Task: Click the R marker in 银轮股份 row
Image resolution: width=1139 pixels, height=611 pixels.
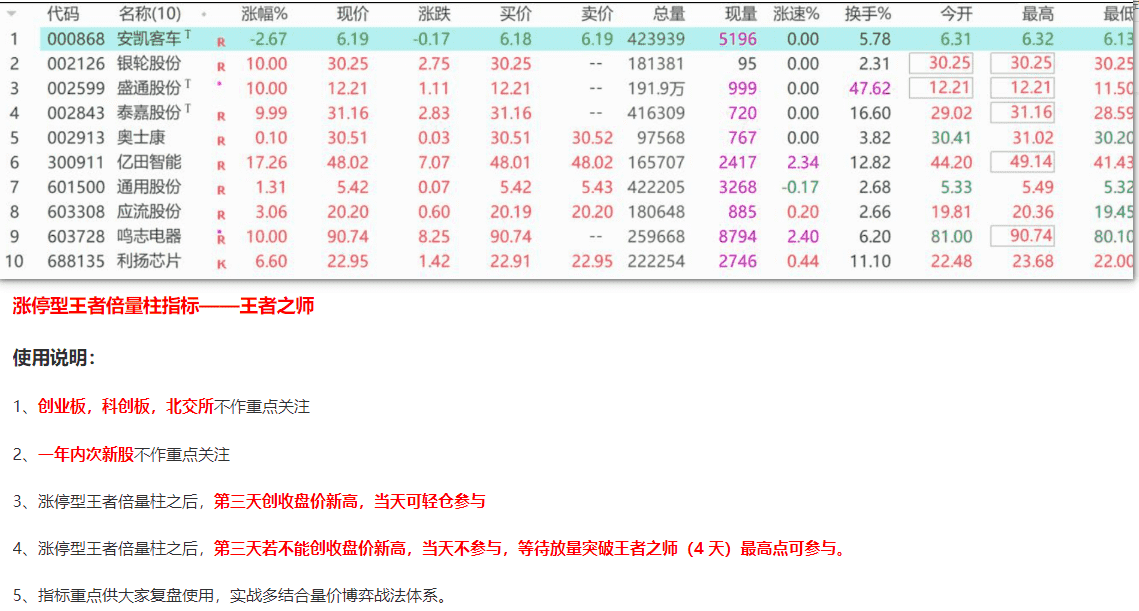Action: (221, 67)
